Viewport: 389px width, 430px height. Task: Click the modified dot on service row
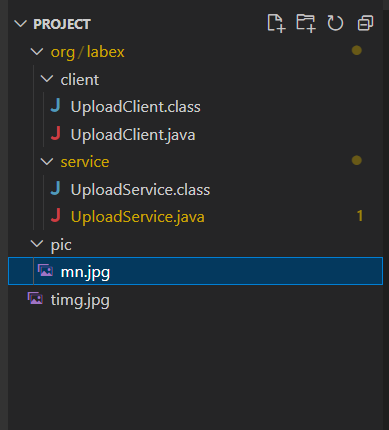(x=357, y=160)
